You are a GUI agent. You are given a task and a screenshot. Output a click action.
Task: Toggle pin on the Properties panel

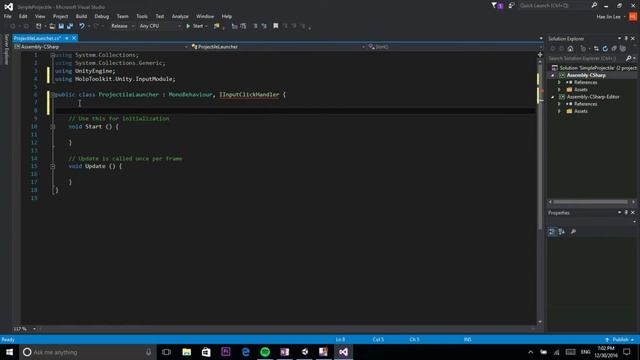click(626, 213)
